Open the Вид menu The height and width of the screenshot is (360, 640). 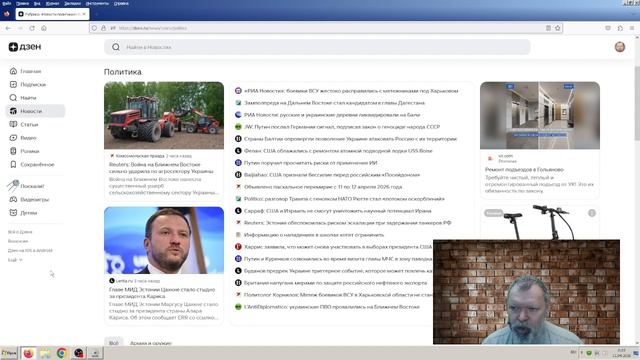coord(37,3)
